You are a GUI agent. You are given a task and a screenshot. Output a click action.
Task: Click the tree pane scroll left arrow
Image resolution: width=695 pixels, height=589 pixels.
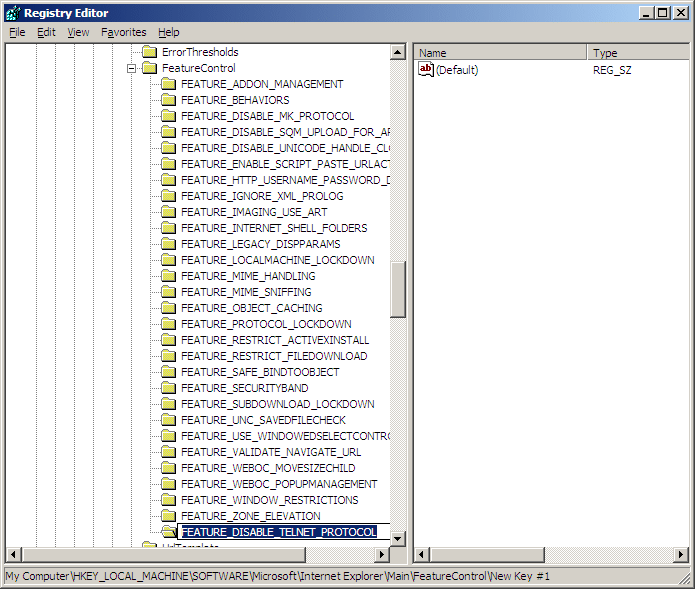(13, 554)
